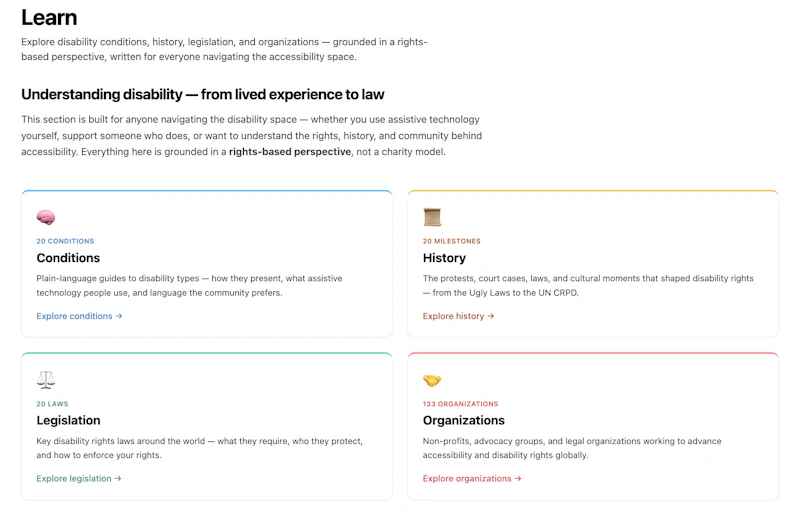Click arrow next to Explore legislation
Viewport: 800px width, 524px height.
pos(118,478)
